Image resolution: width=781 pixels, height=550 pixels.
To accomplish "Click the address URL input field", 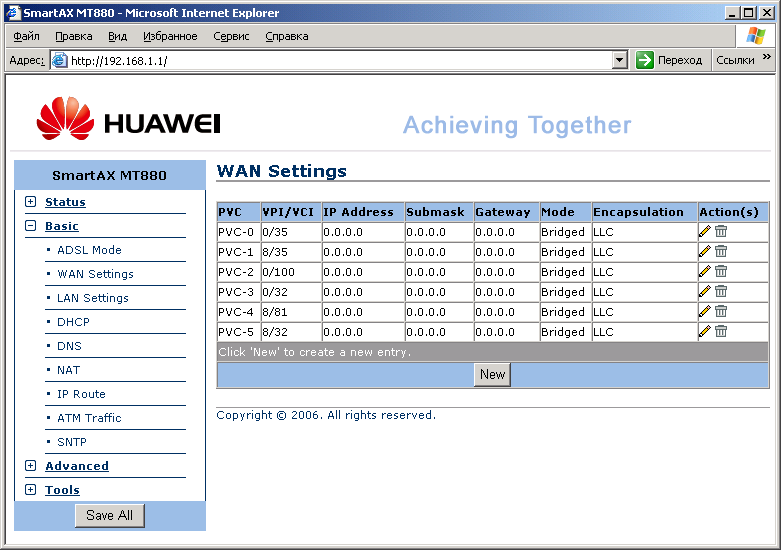I will (339, 60).
